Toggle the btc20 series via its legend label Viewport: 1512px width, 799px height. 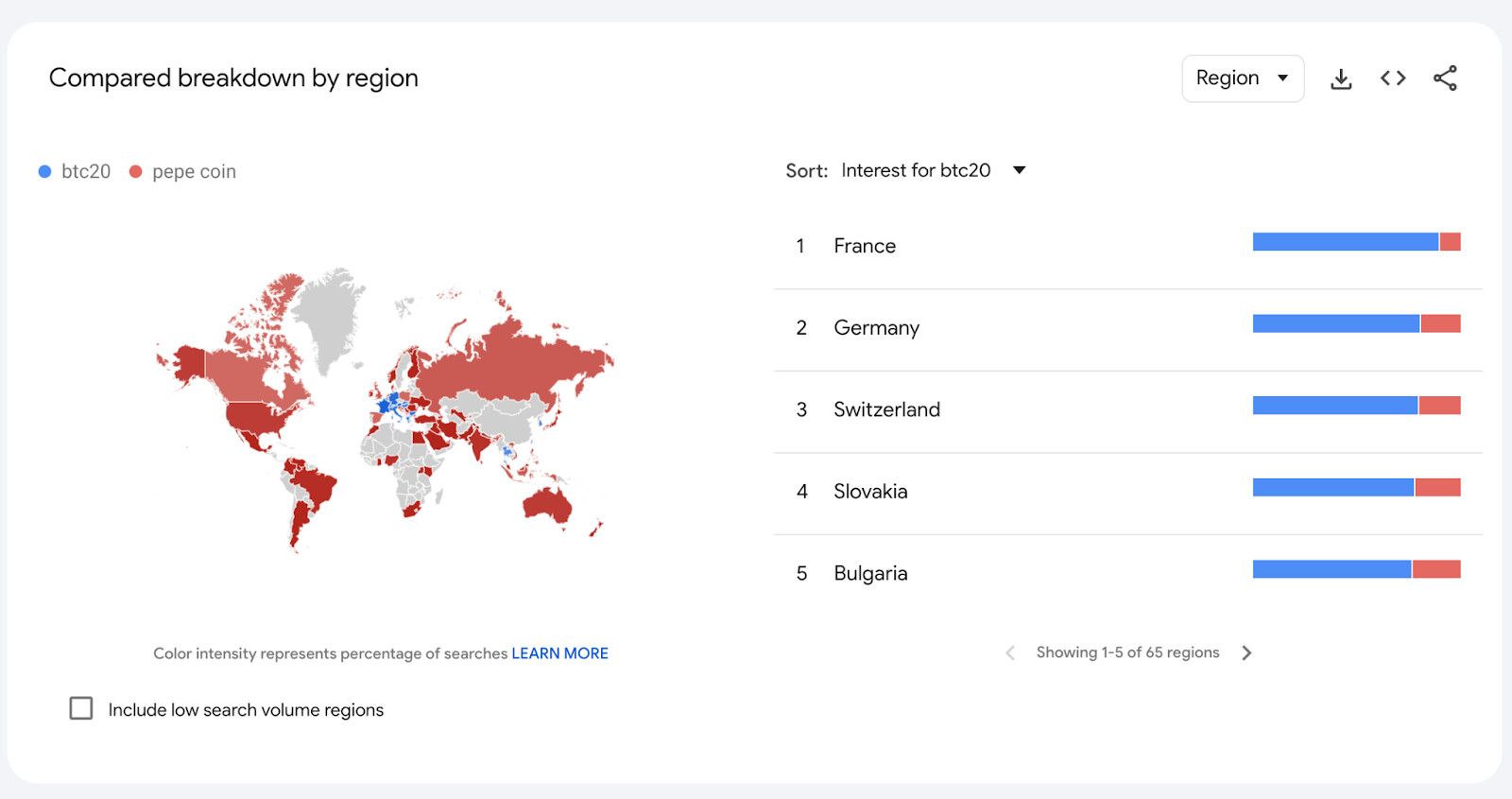coord(85,171)
